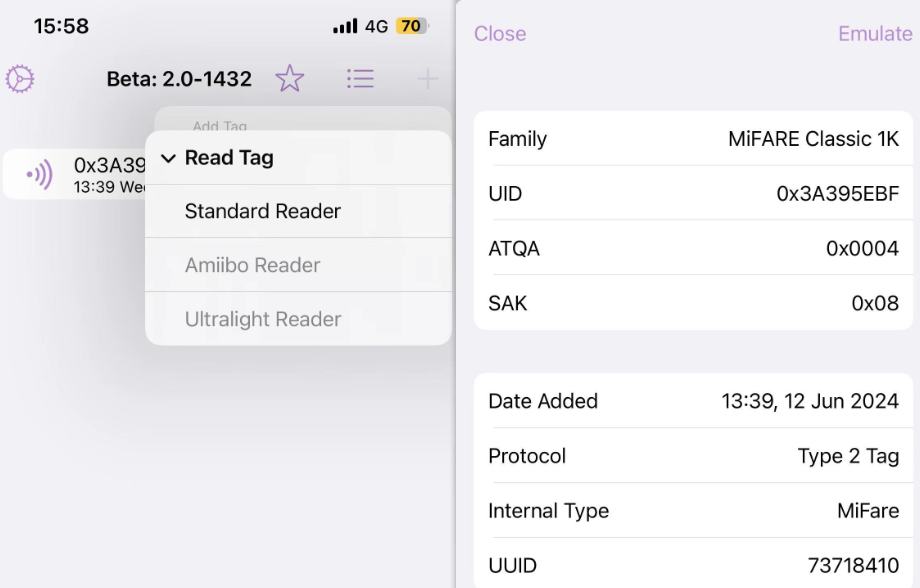Collapse the Read Tag chevron

point(168,158)
